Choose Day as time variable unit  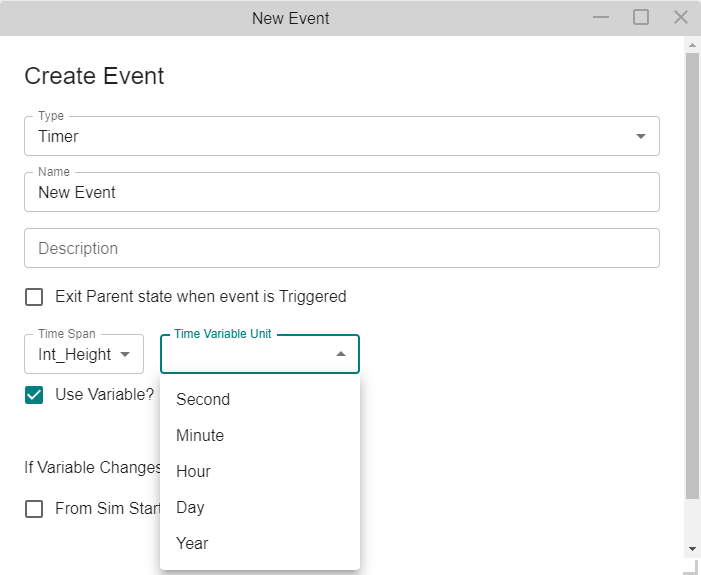[x=260, y=507]
